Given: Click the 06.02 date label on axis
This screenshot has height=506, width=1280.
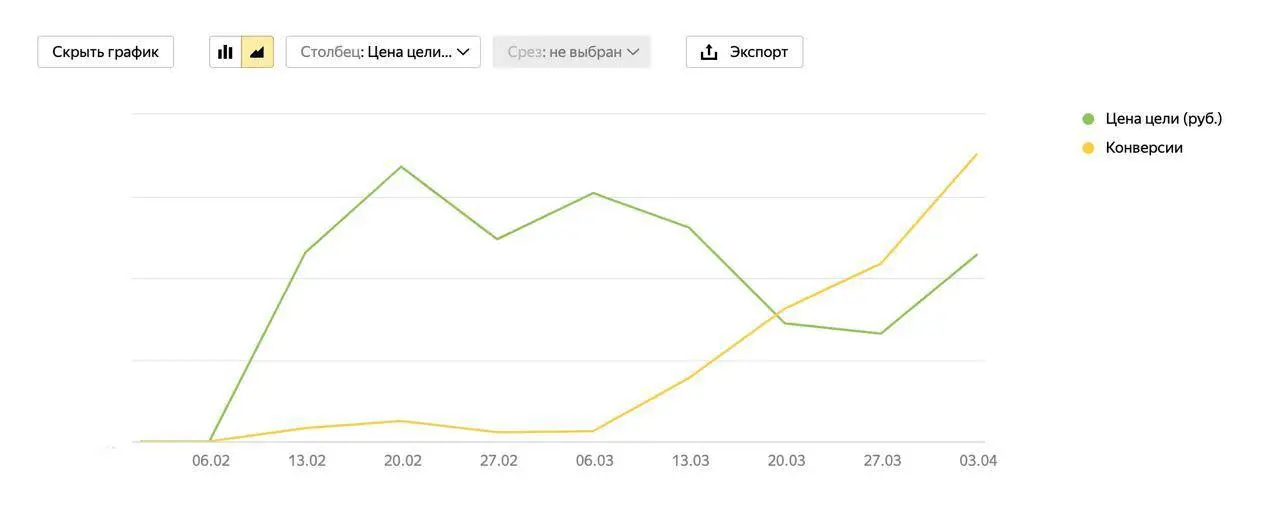Looking at the screenshot, I should click(x=210, y=461).
